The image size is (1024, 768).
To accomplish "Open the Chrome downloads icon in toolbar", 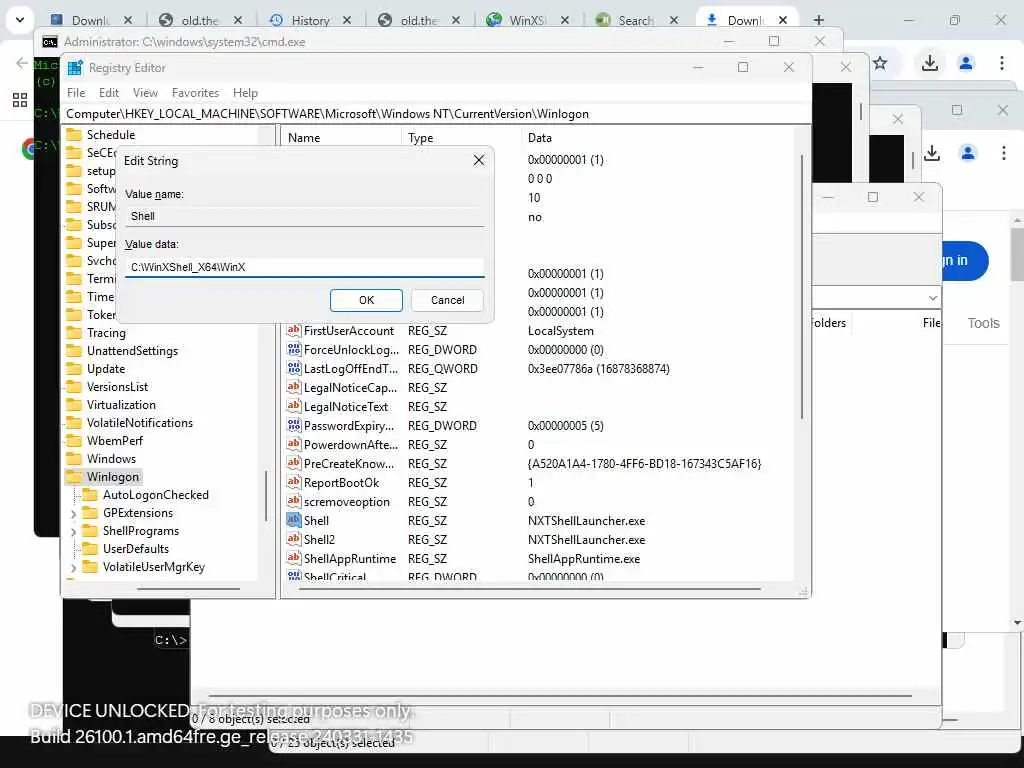I will [929, 63].
